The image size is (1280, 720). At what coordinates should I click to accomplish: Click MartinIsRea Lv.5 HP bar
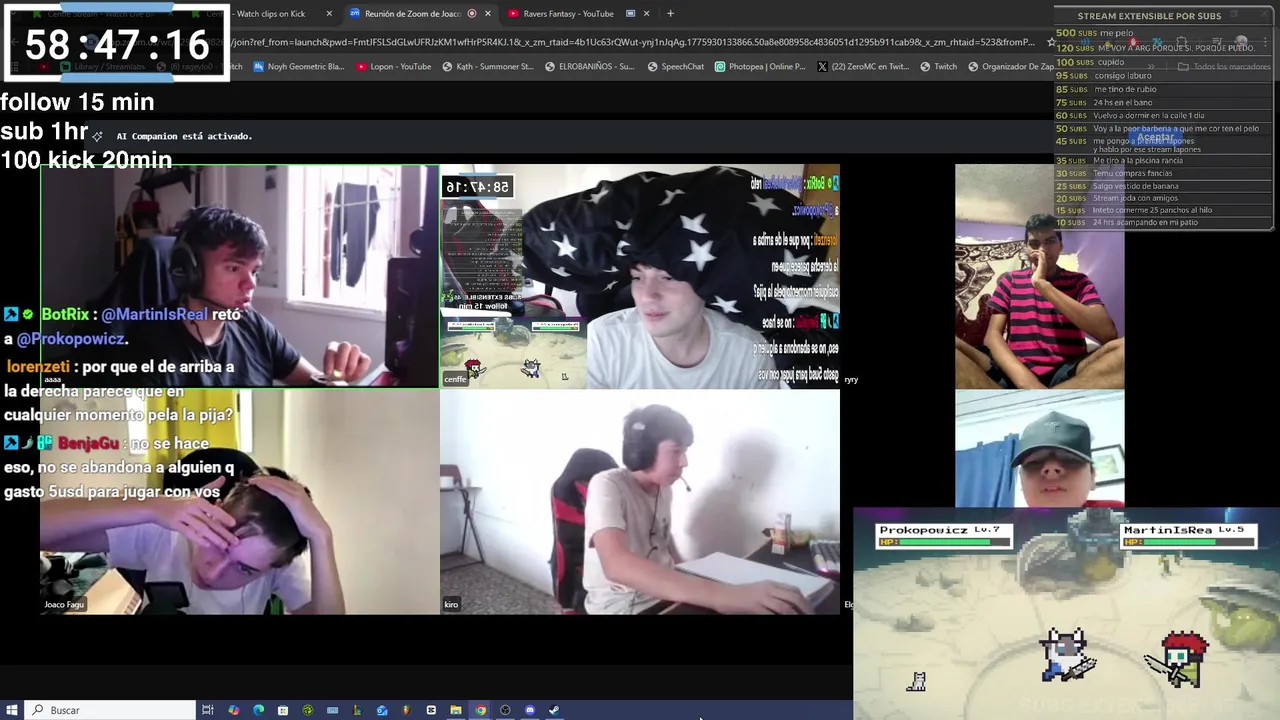click(1187, 542)
